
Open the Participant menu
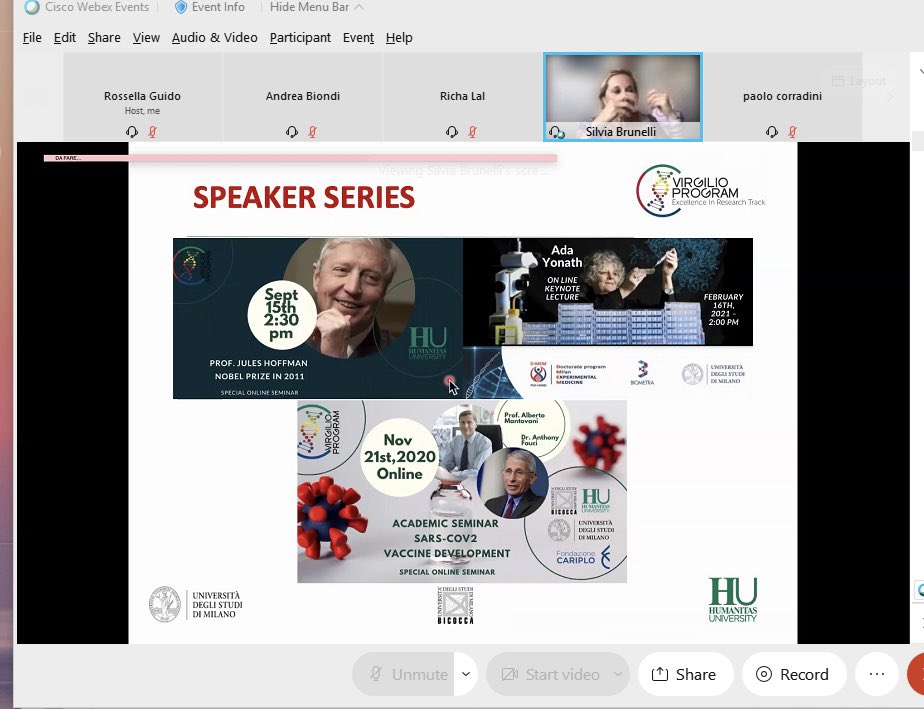300,38
